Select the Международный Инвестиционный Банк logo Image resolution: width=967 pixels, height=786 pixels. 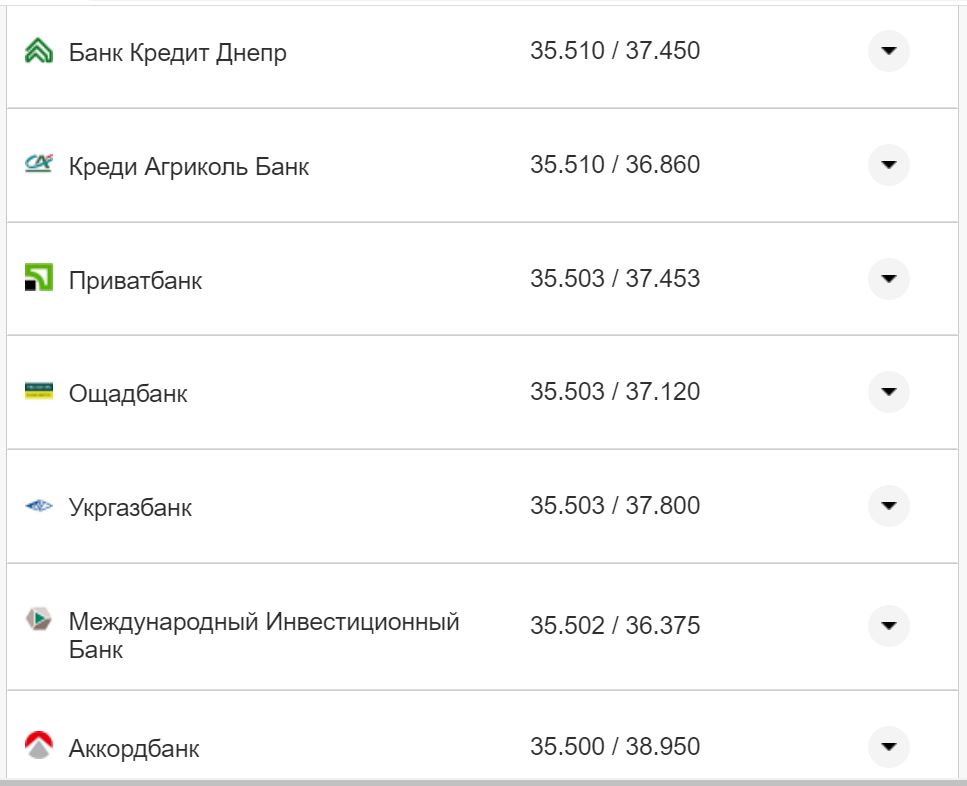pyautogui.click(x=39, y=620)
